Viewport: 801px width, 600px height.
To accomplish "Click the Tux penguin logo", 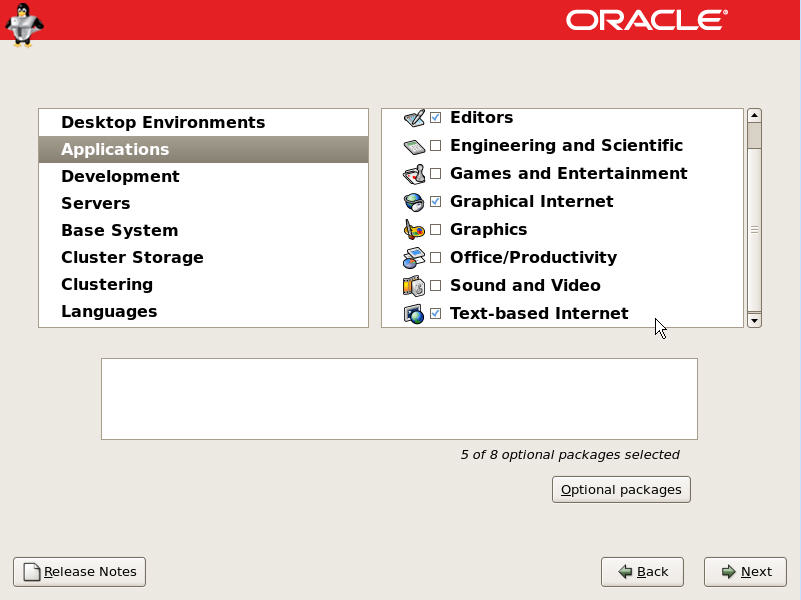I will (23, 25).
